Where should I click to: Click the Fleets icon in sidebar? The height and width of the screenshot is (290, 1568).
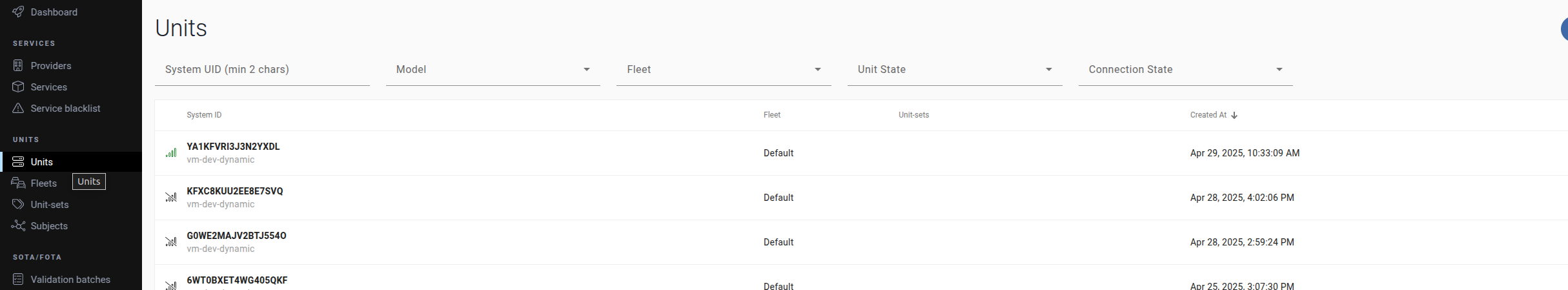18,183
